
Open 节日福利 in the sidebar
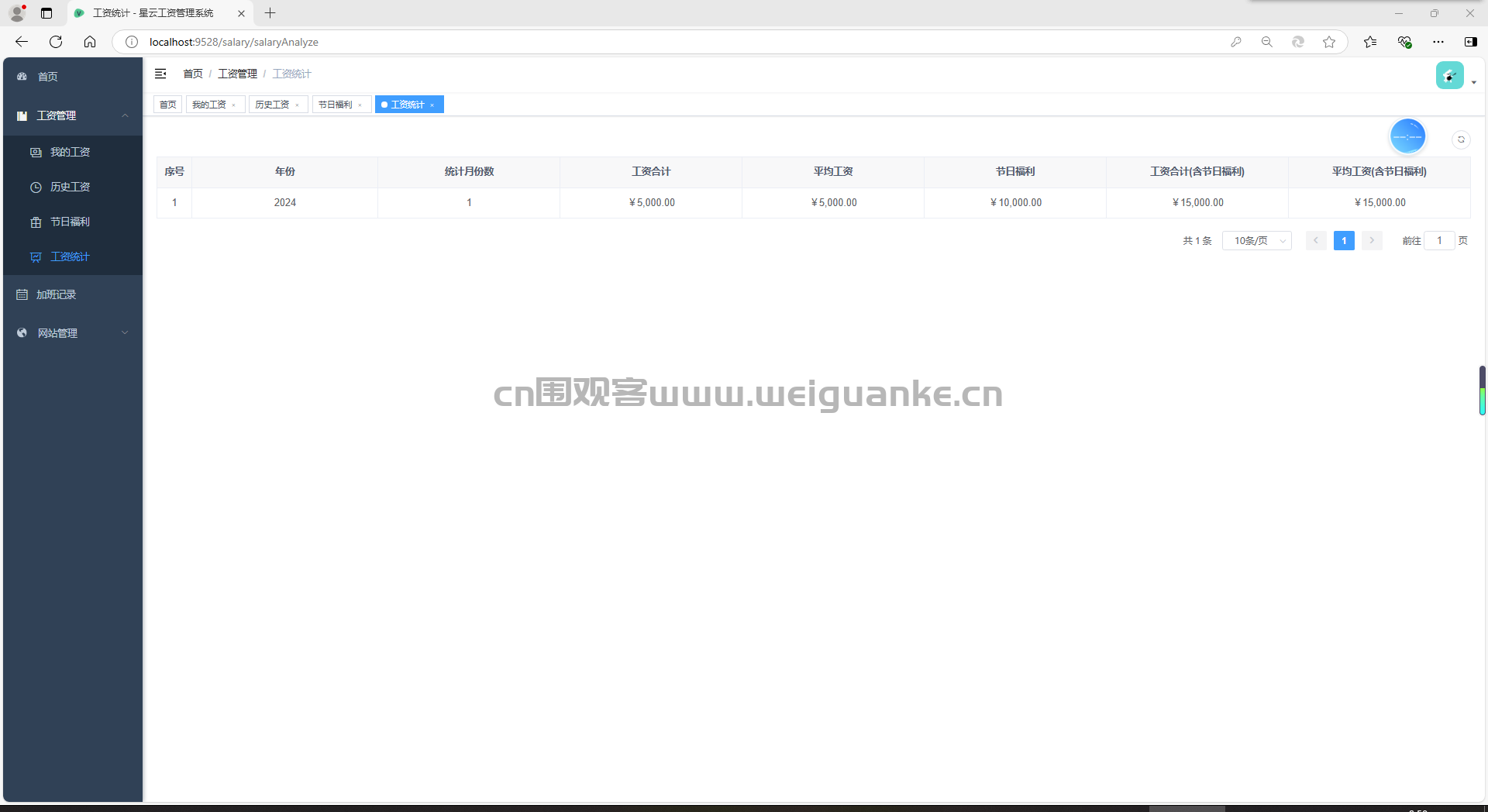click(73, 222)
